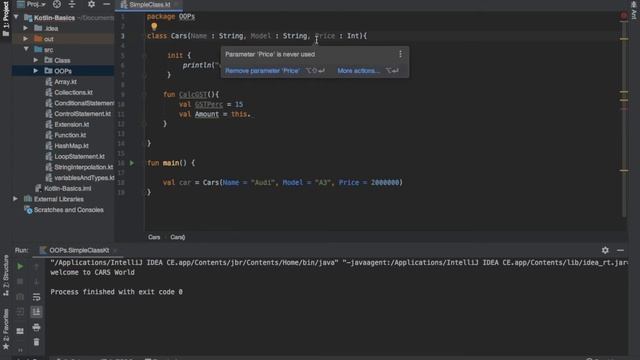Click the Restore layout icon in the Run panel
This screenshot has height=360, width=640.
(20, 331)
